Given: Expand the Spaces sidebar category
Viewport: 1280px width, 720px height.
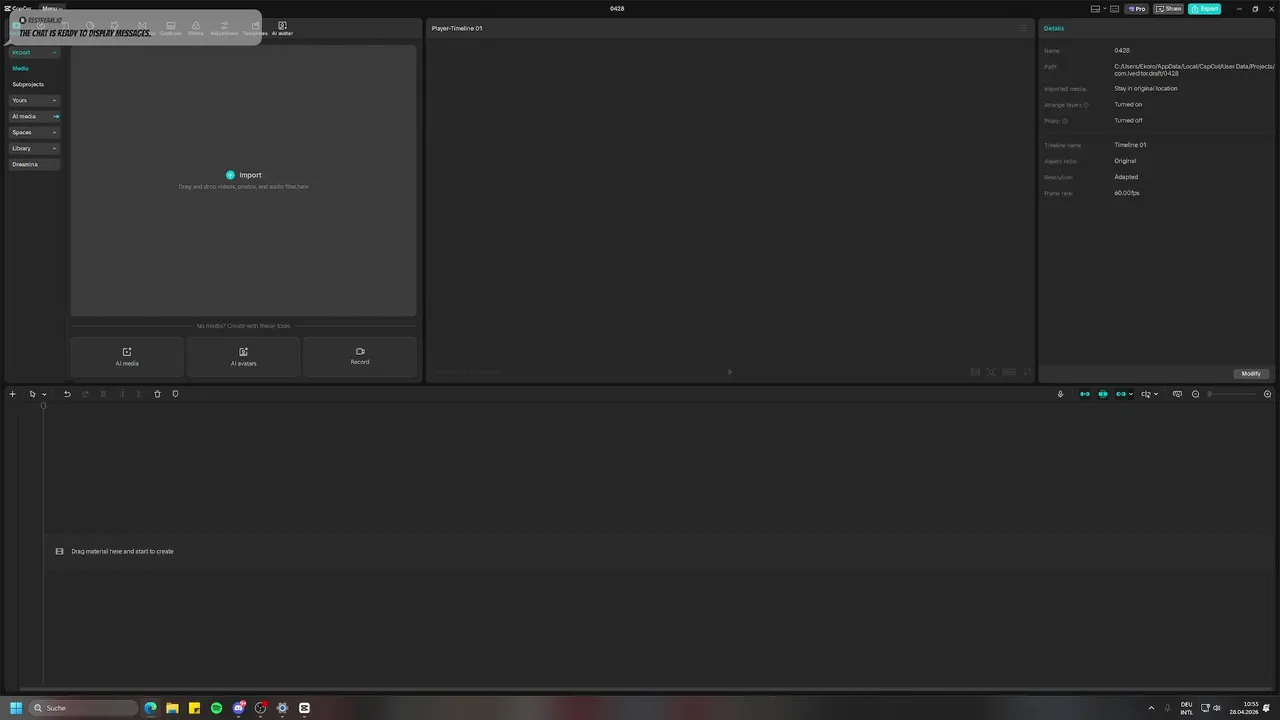Looking at the screenshot, I should [34, 132].
